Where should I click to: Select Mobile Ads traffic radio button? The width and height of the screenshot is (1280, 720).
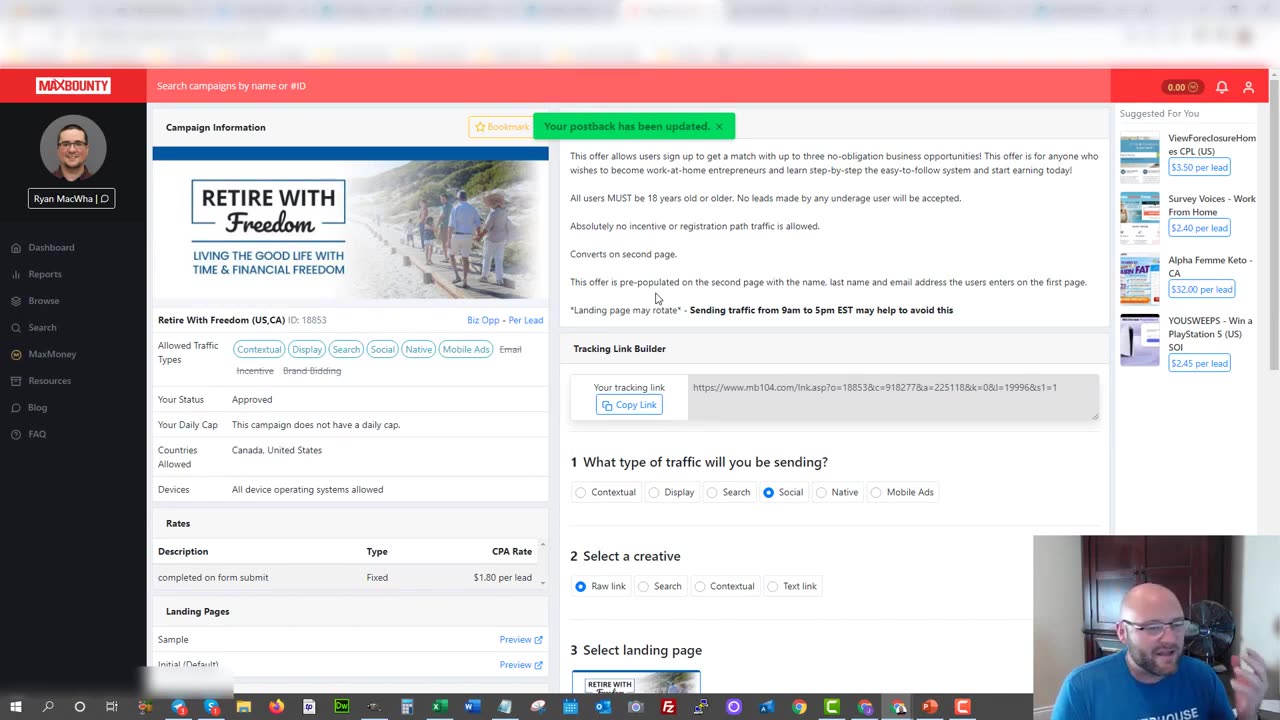tap(876, 492)
